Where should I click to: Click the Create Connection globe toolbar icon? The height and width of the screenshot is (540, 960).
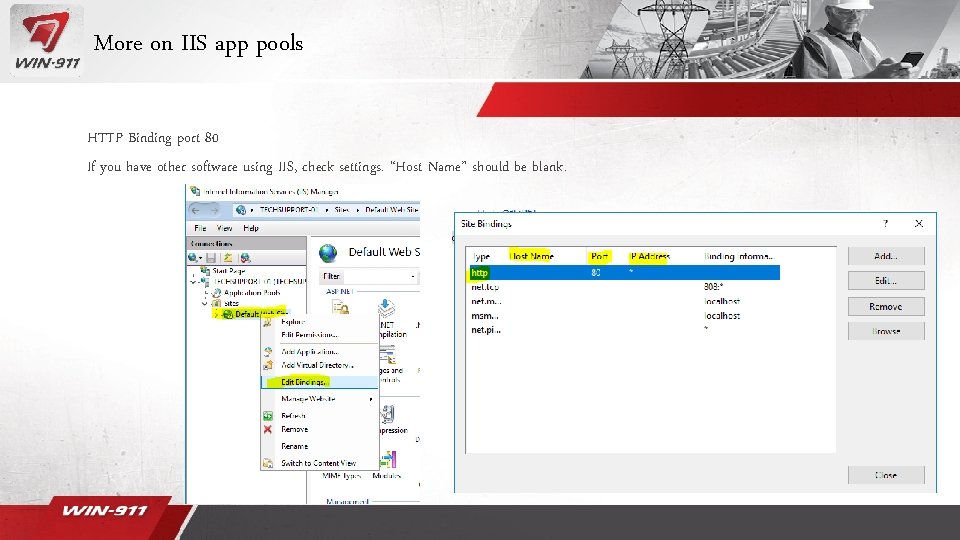(193, 258)
